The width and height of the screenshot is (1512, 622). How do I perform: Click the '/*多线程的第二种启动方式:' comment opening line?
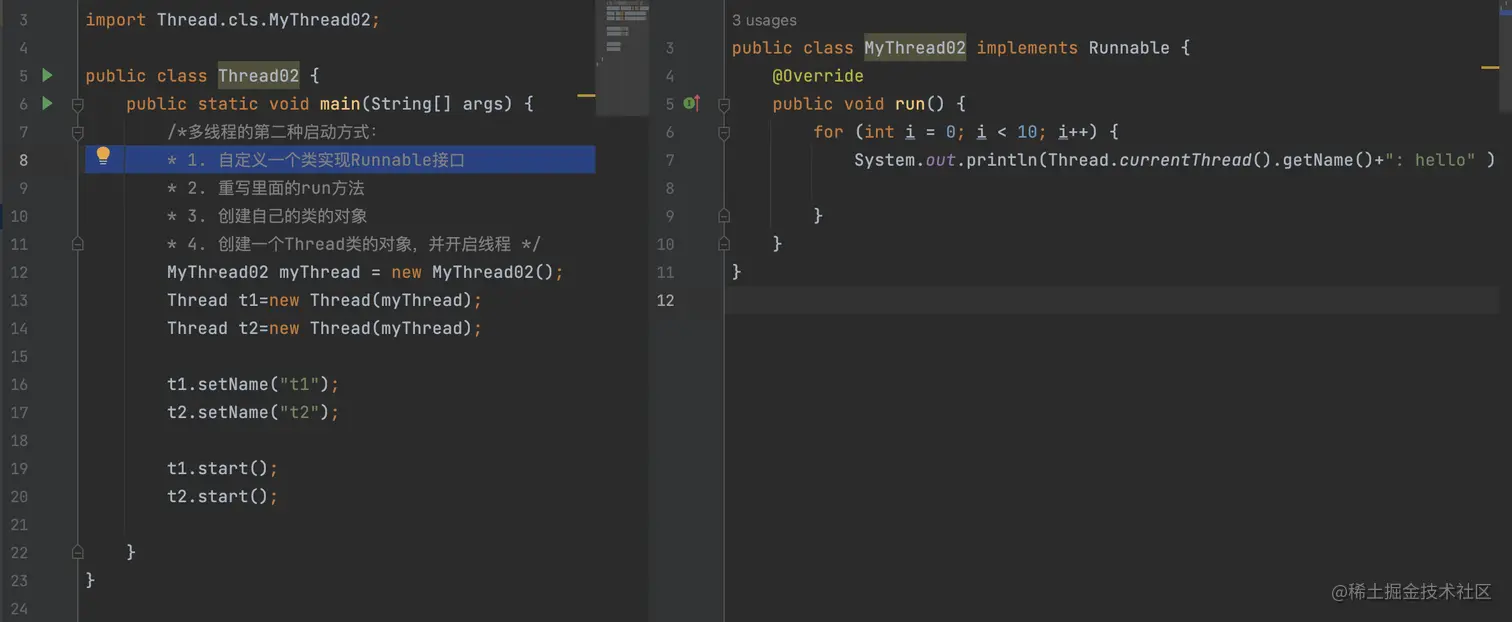[272, 132]
